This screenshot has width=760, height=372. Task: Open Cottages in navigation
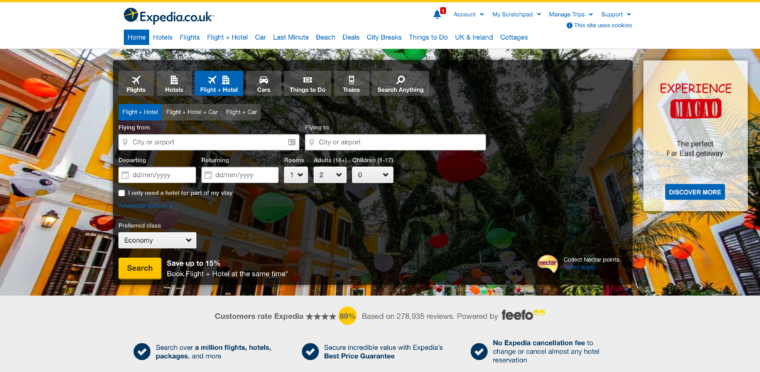pos(514,37)
